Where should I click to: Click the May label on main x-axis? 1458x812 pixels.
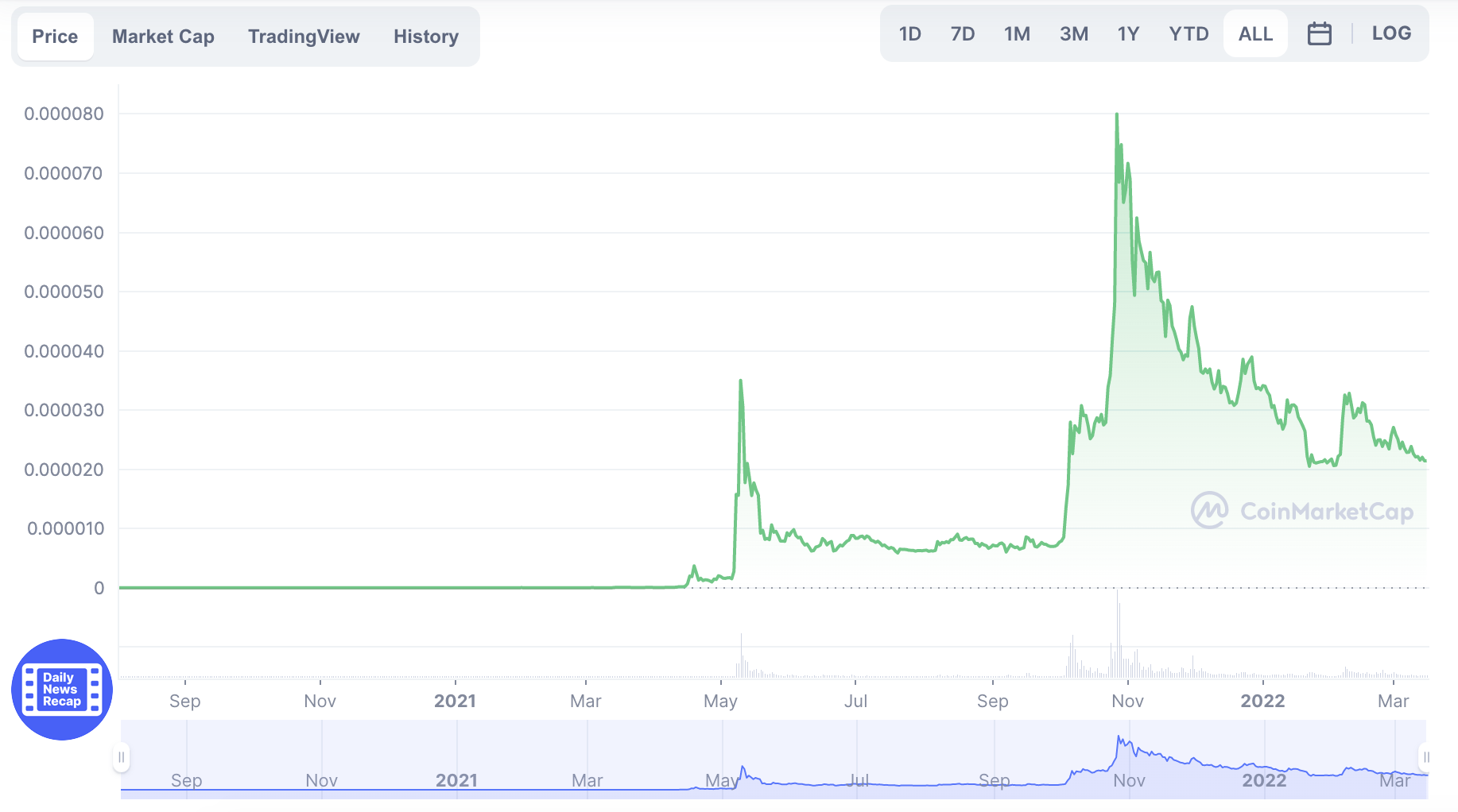pos(720,702)
